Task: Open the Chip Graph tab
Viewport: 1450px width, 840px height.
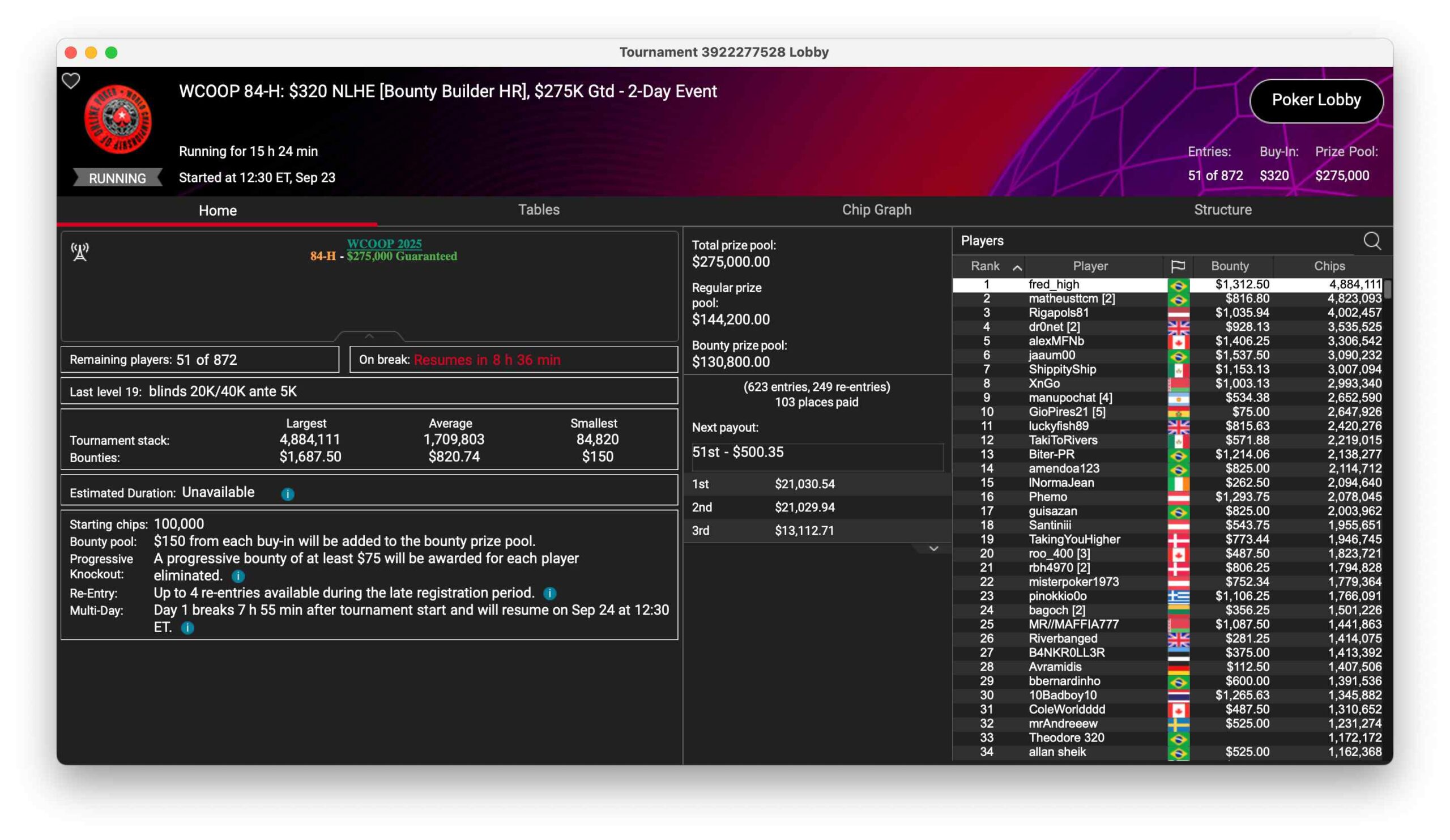Action: [x=876, y=210]
